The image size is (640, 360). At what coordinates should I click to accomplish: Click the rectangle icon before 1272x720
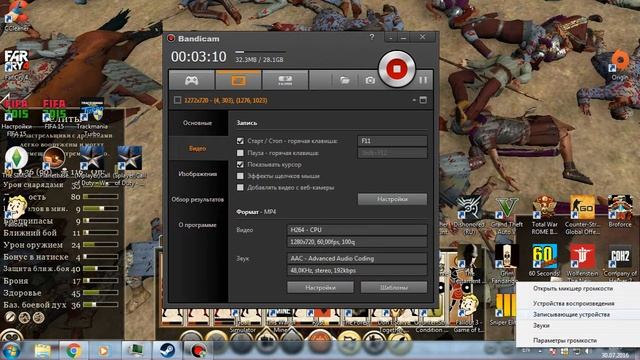tap(177, 100)
